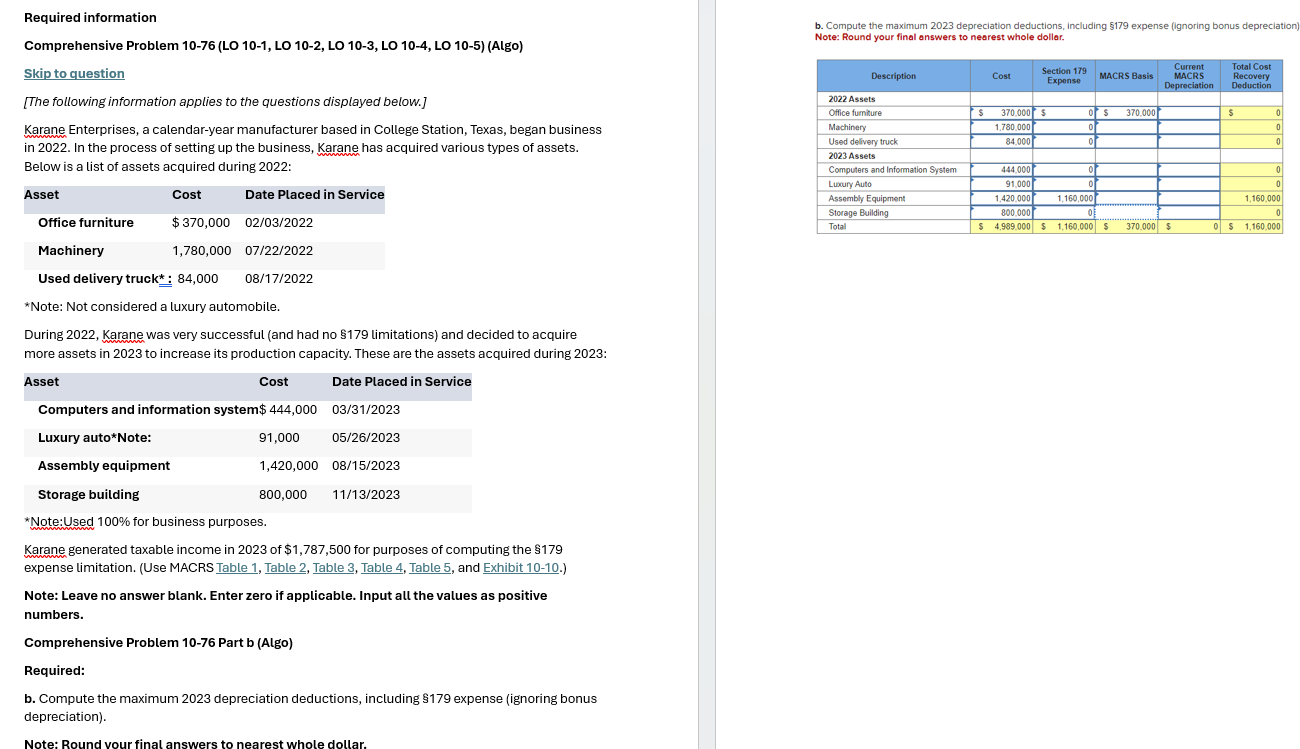Click the 'MACRS Basis' column header
The height and width of the screenshot is (749, 1300).
[x=1126, y=76]
